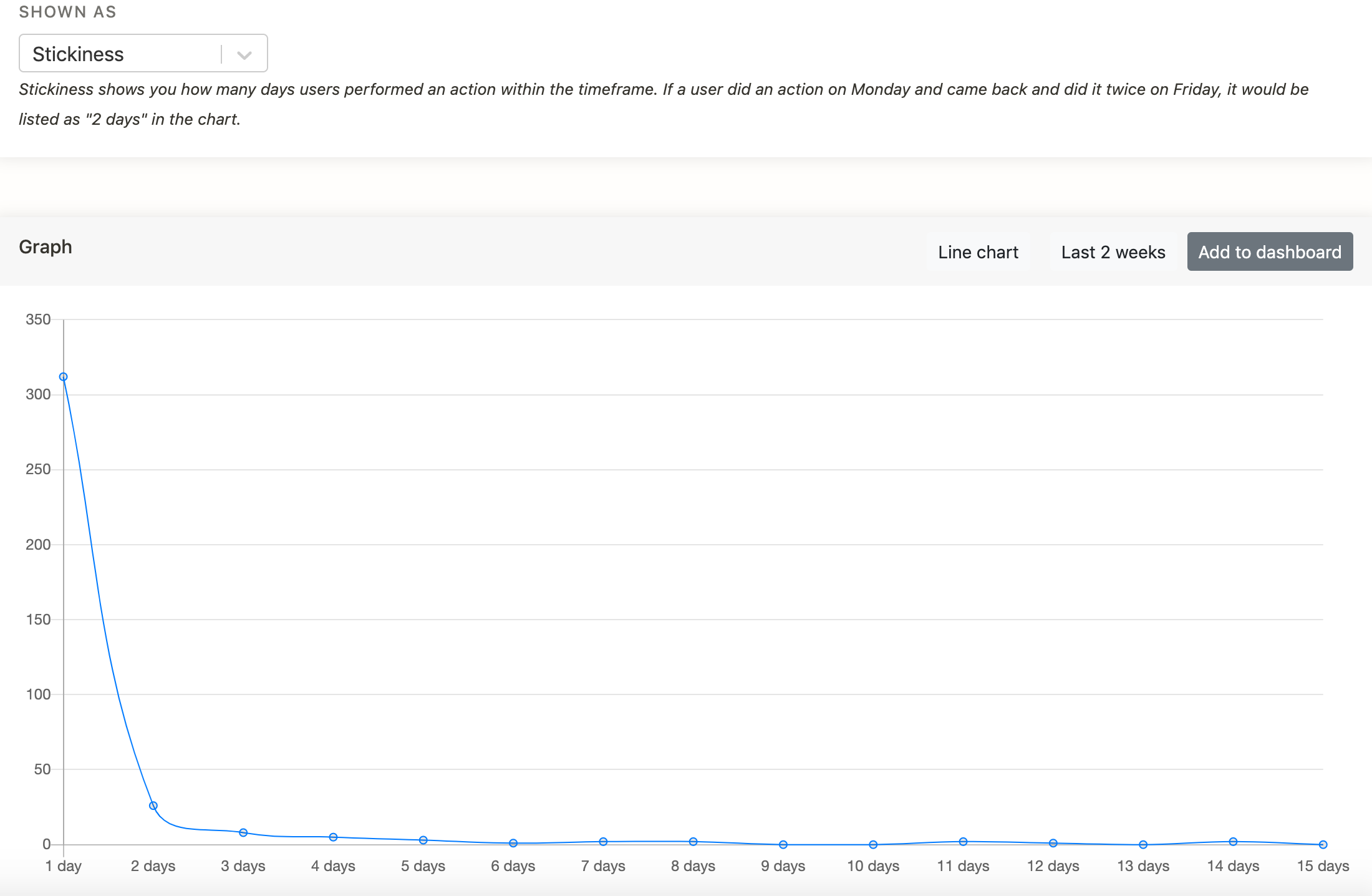Click the 12 days data point

(1053, 843)
